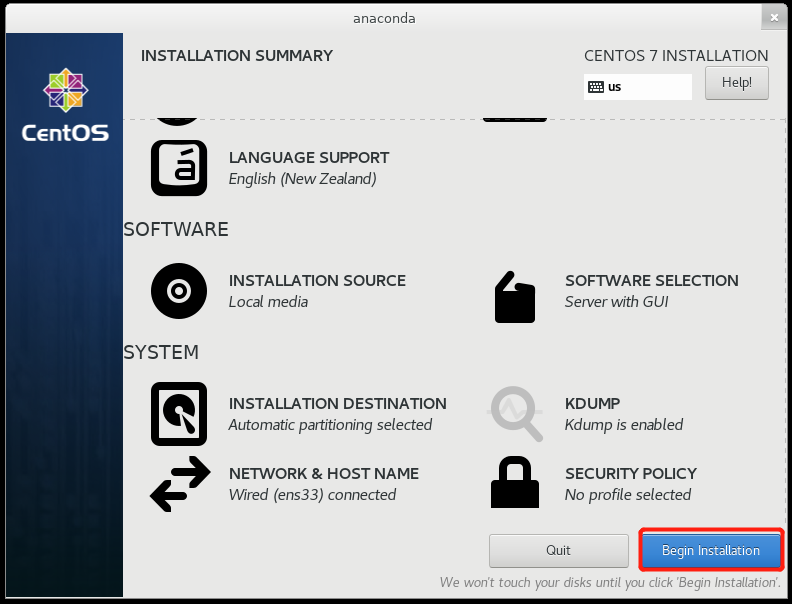Click the SOFTWARE section heading
This screenshot has height=604, width=792.
pos(176,229)
